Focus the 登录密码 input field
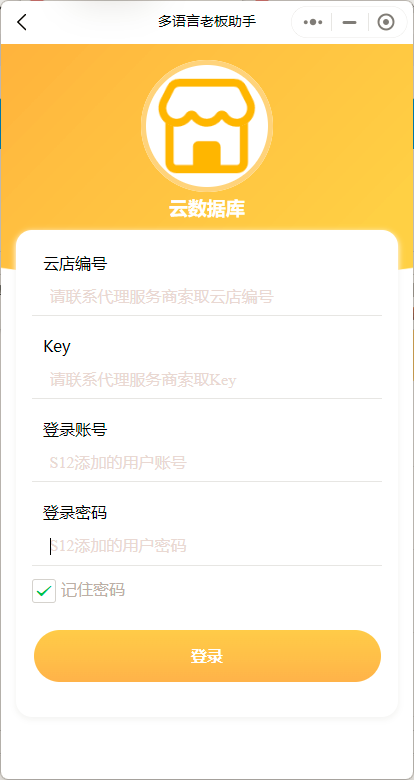 click(x=207, y=546)
